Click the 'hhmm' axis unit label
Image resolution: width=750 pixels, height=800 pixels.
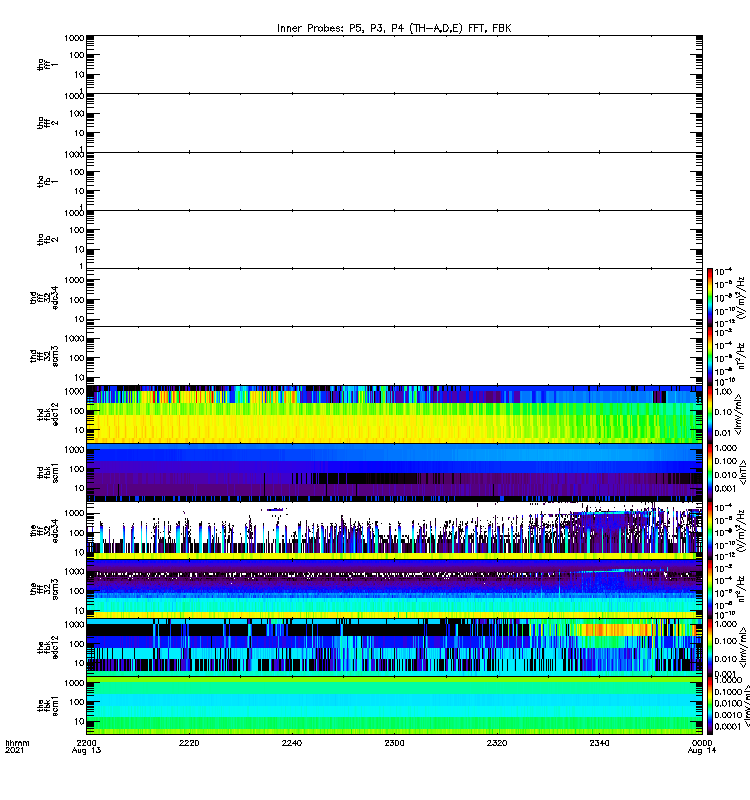[x=17, y=743]
